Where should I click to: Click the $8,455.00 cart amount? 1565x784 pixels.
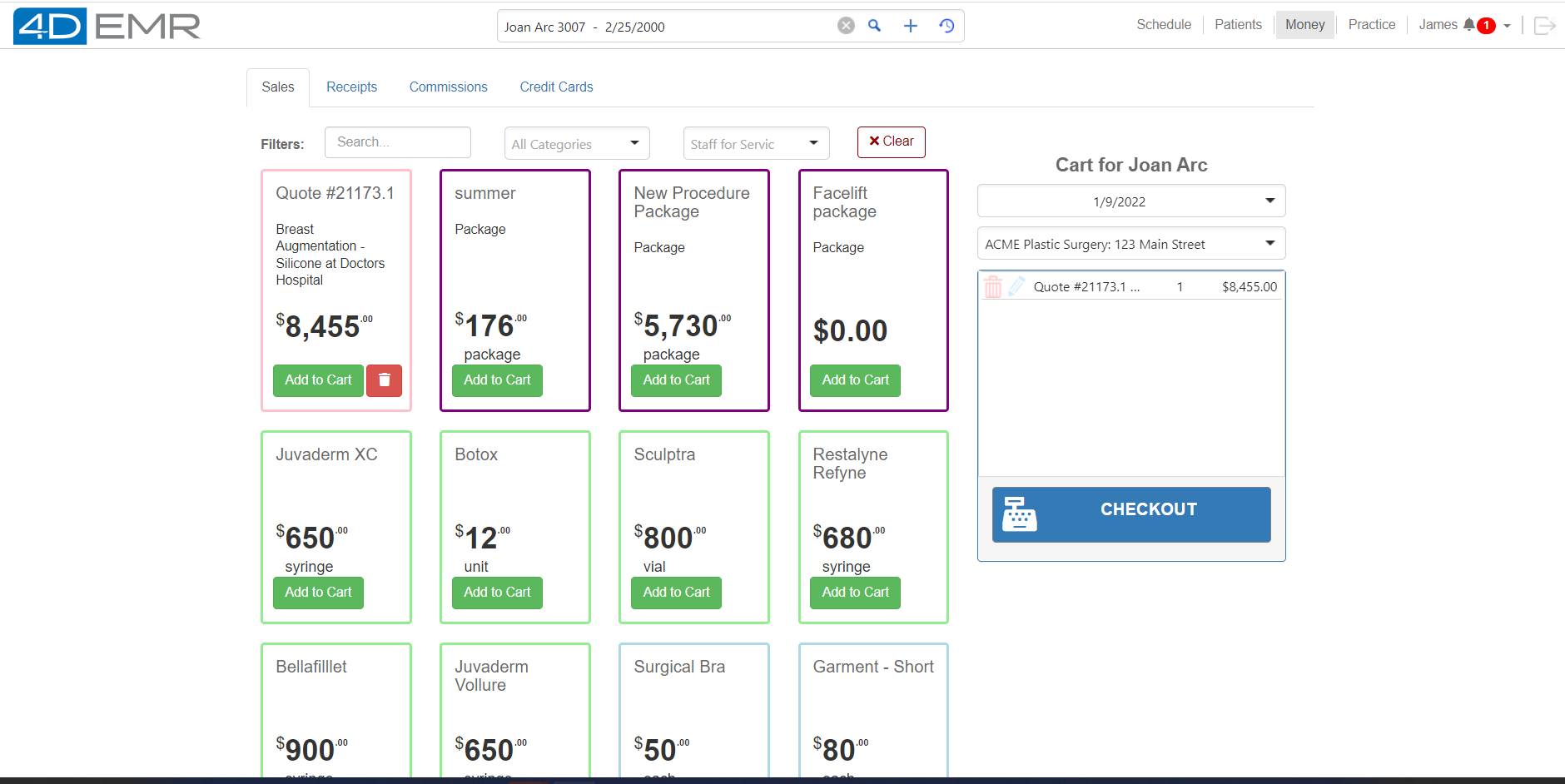(x=1250, y=287)
